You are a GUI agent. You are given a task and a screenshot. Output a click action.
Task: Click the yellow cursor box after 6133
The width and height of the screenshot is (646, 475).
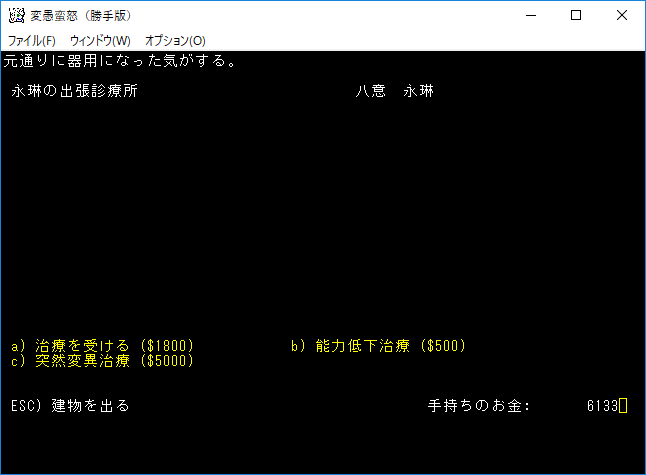tap(623, 406)
